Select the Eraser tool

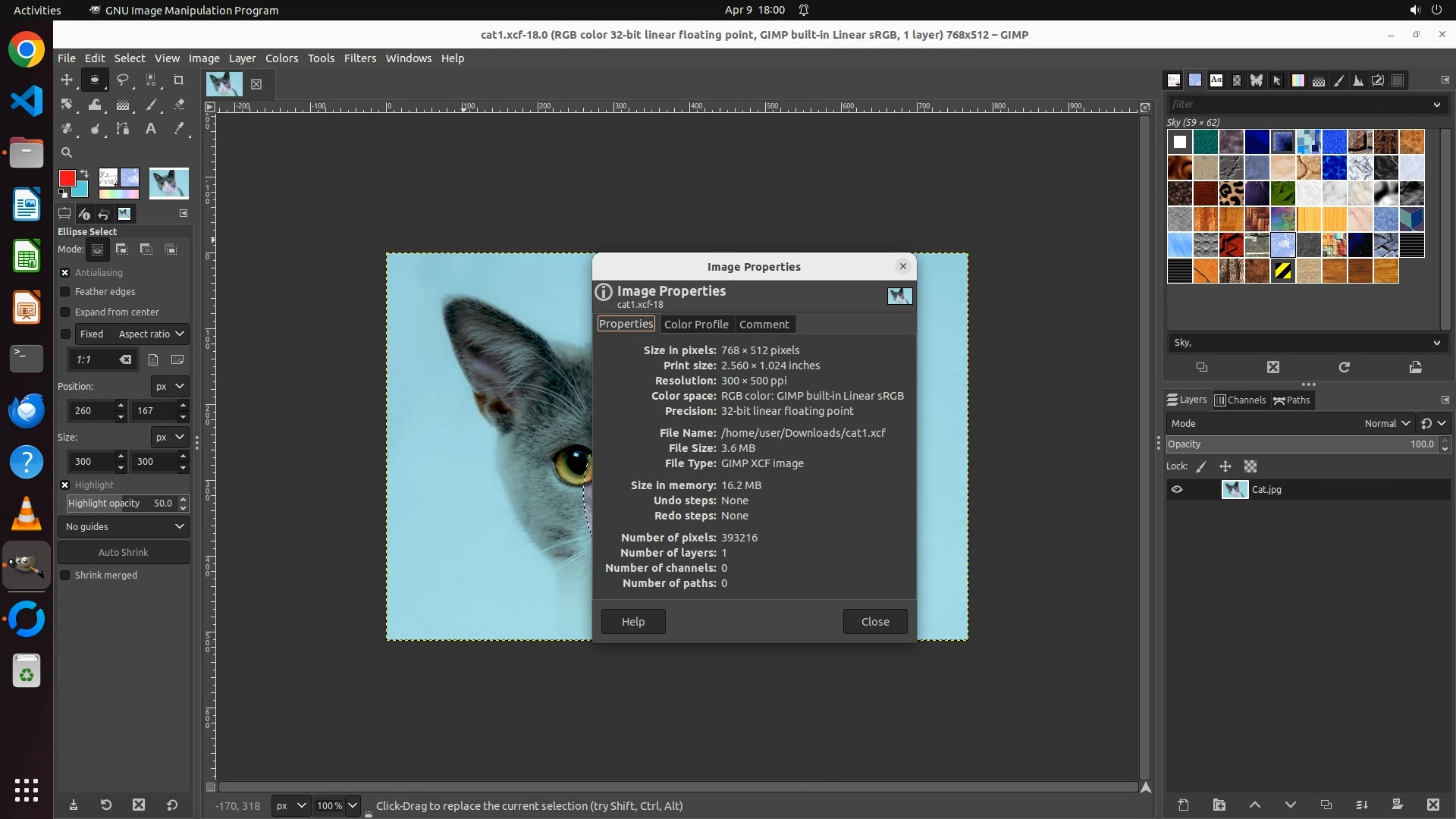click(x=179, y=105)
